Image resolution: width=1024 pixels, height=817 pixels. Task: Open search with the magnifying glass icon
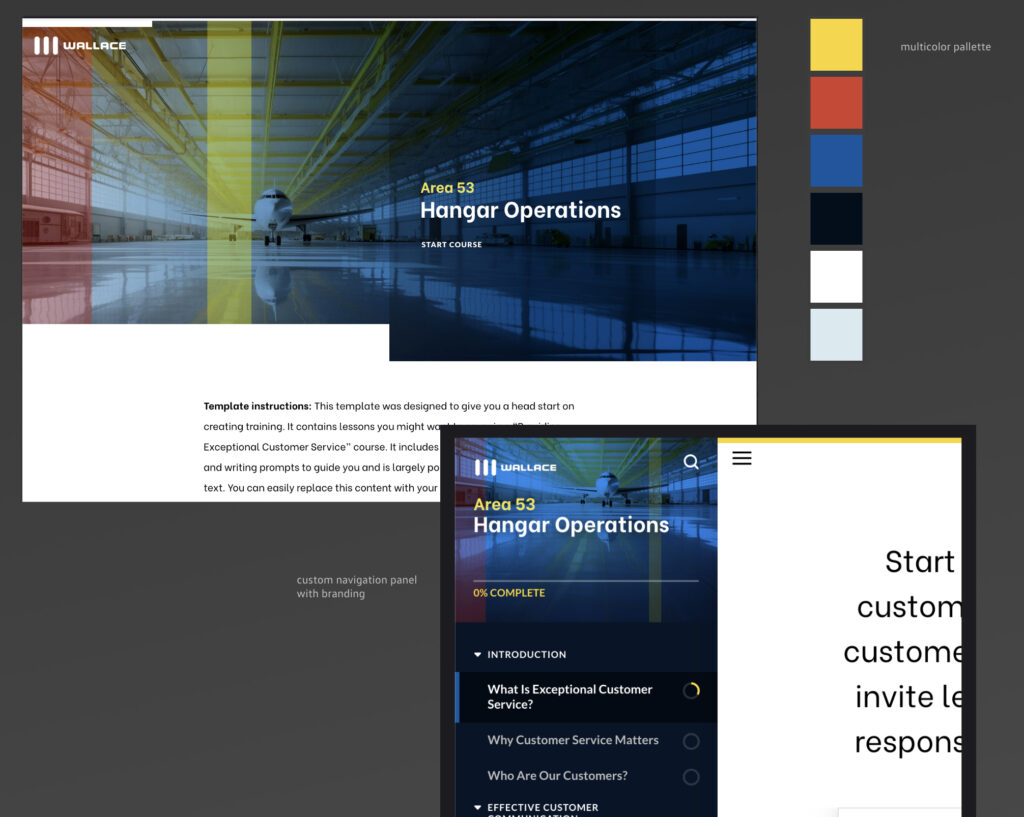click(691, 462)
